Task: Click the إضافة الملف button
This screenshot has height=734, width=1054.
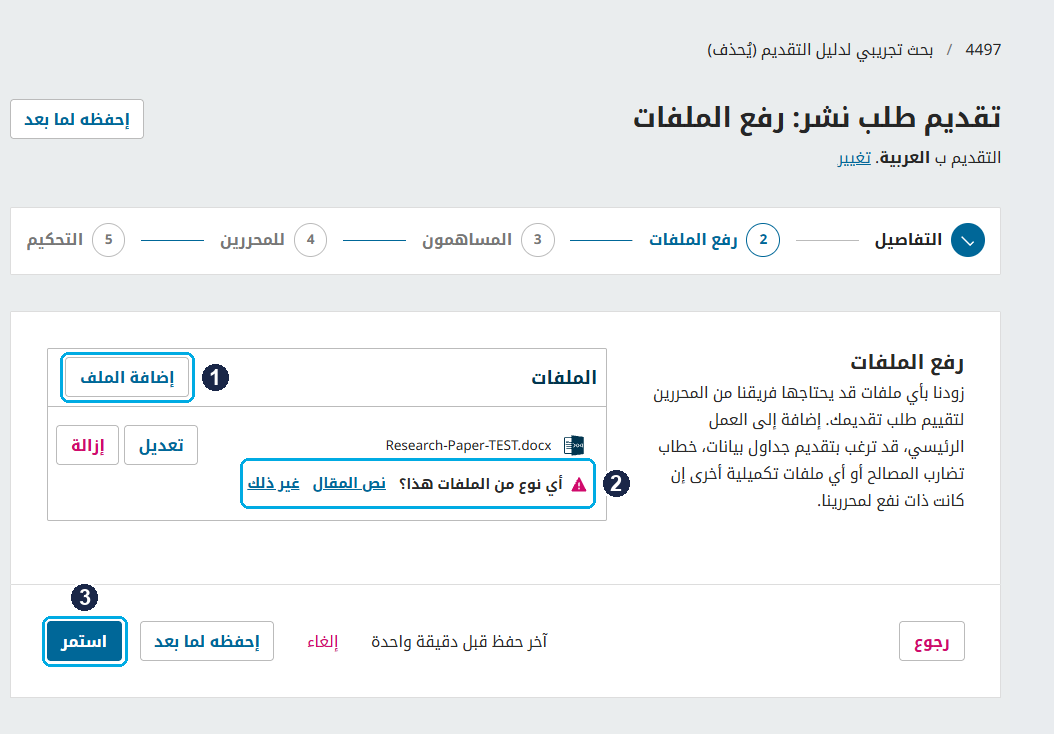Action: point(127,378)
